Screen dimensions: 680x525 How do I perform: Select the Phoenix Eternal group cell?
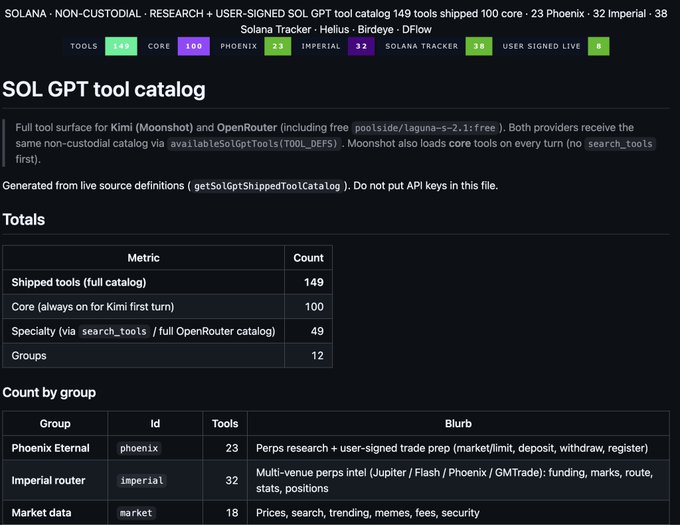[55, 448]
